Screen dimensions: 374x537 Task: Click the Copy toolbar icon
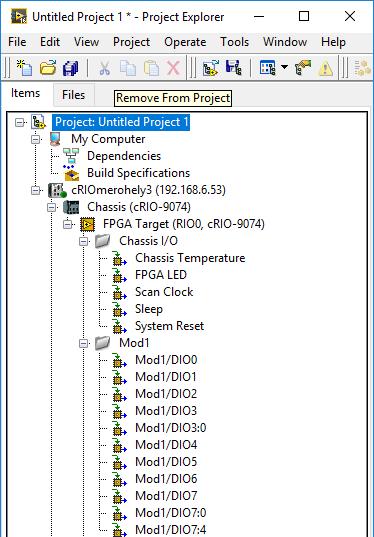click(128, 68)
